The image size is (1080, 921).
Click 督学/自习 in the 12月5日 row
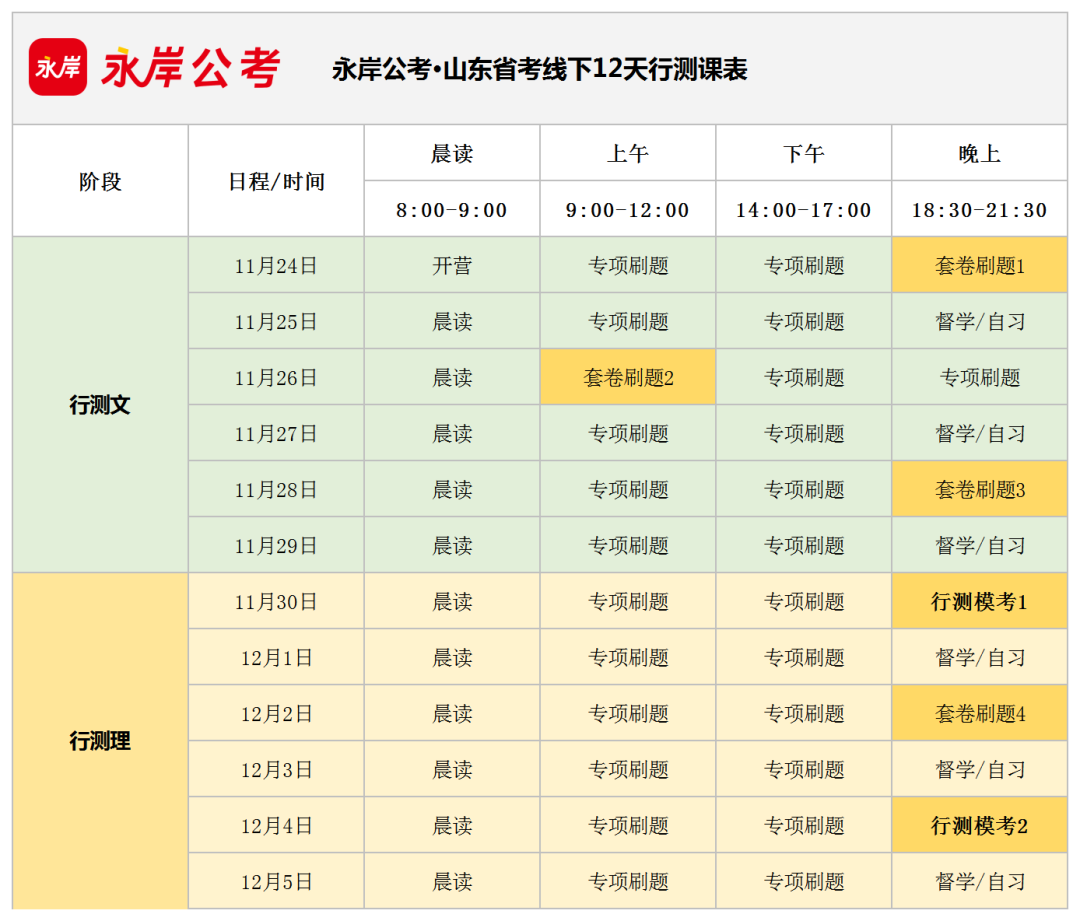(979, 881)
